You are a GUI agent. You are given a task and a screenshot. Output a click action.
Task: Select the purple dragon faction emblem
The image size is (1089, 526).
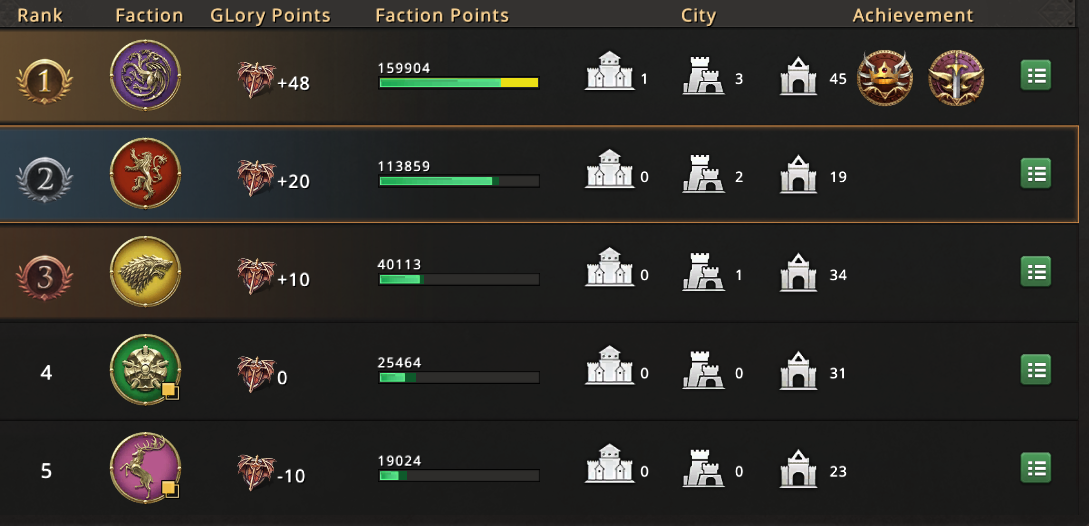coord(145,75)
